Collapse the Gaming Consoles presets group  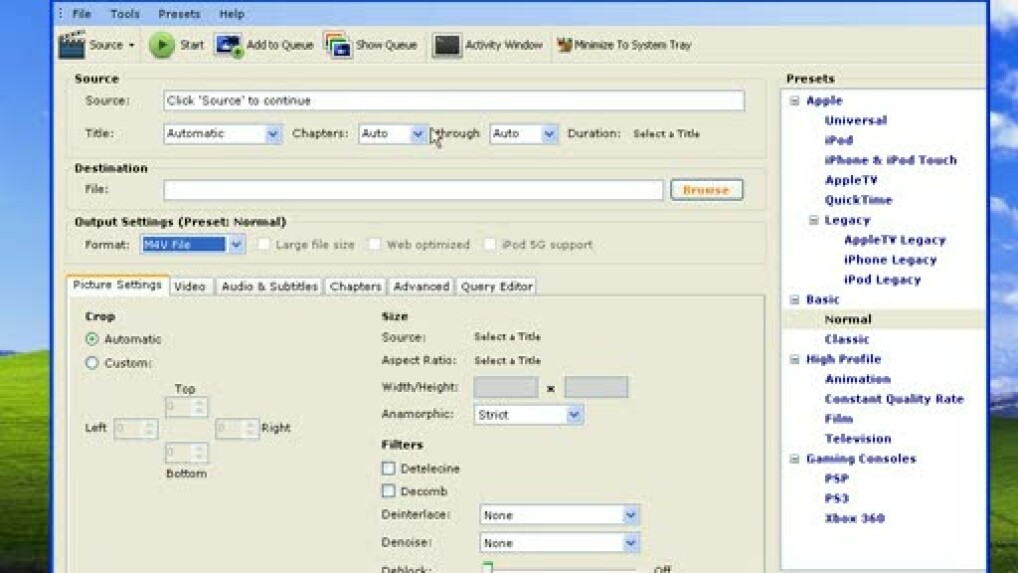[795, 459]
